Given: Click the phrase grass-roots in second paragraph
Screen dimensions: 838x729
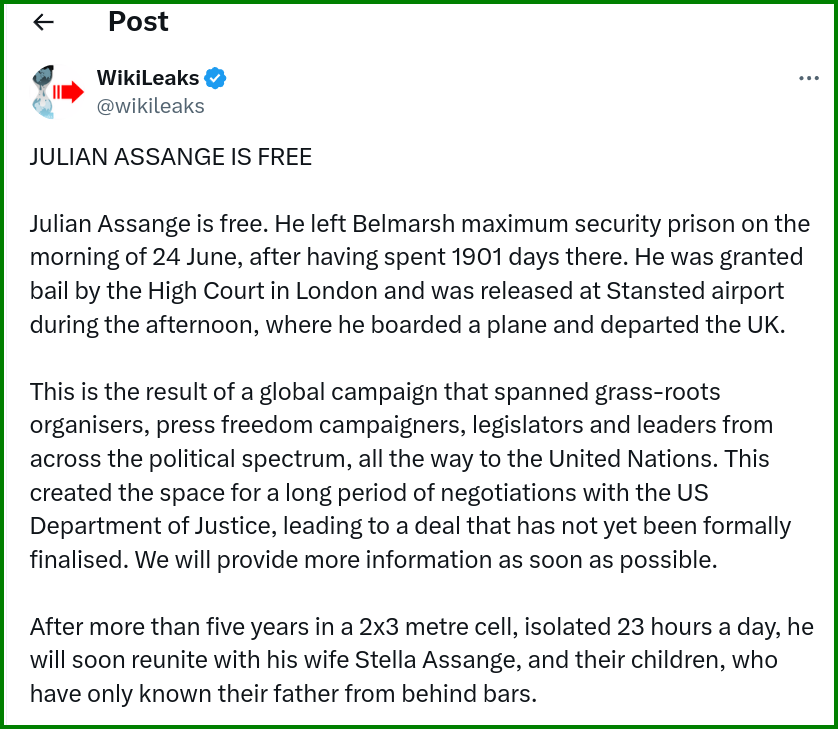Looking at the screenshot, I should [657, 392].
